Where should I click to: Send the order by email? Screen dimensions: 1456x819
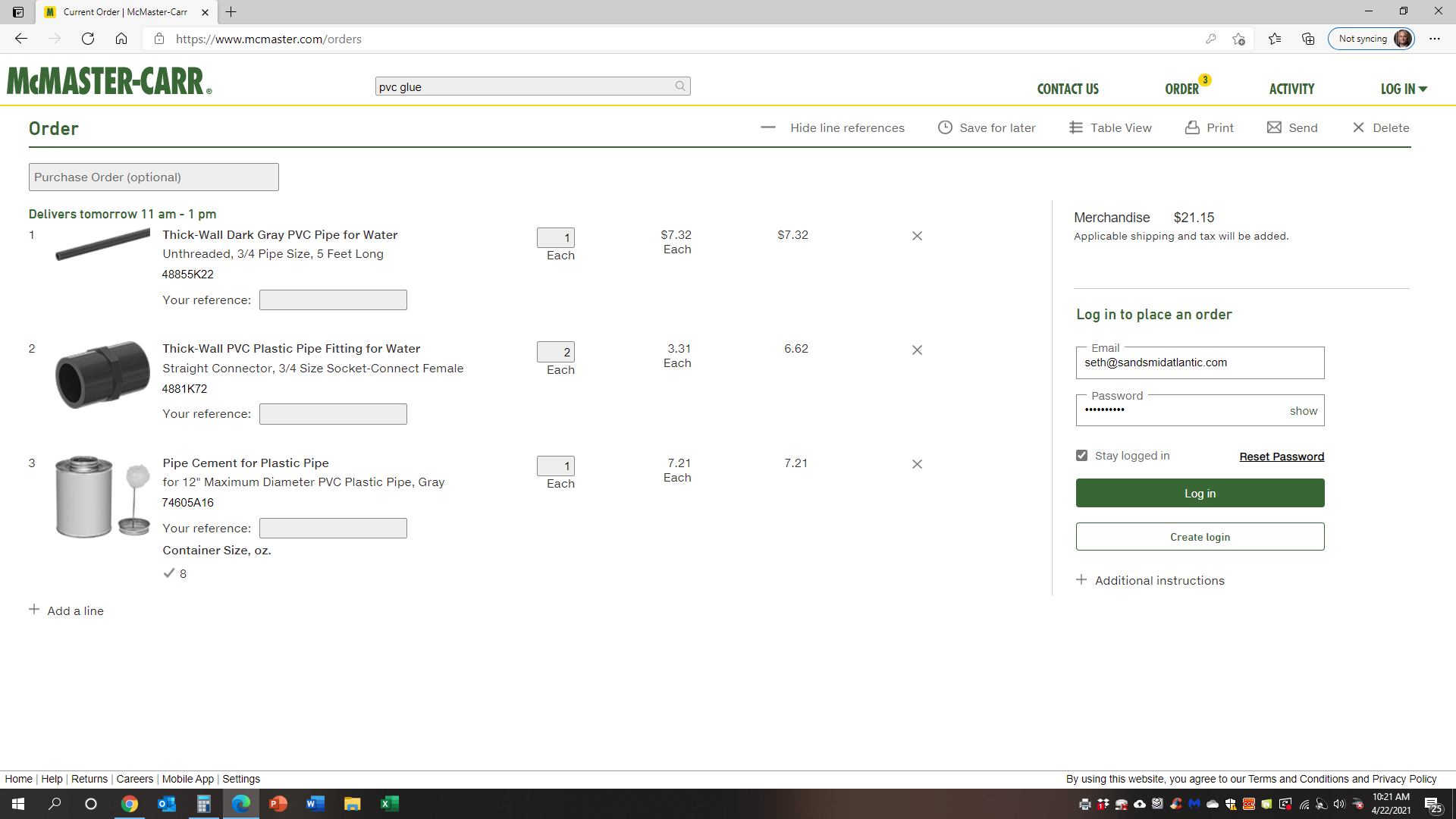pos(1293,127)
